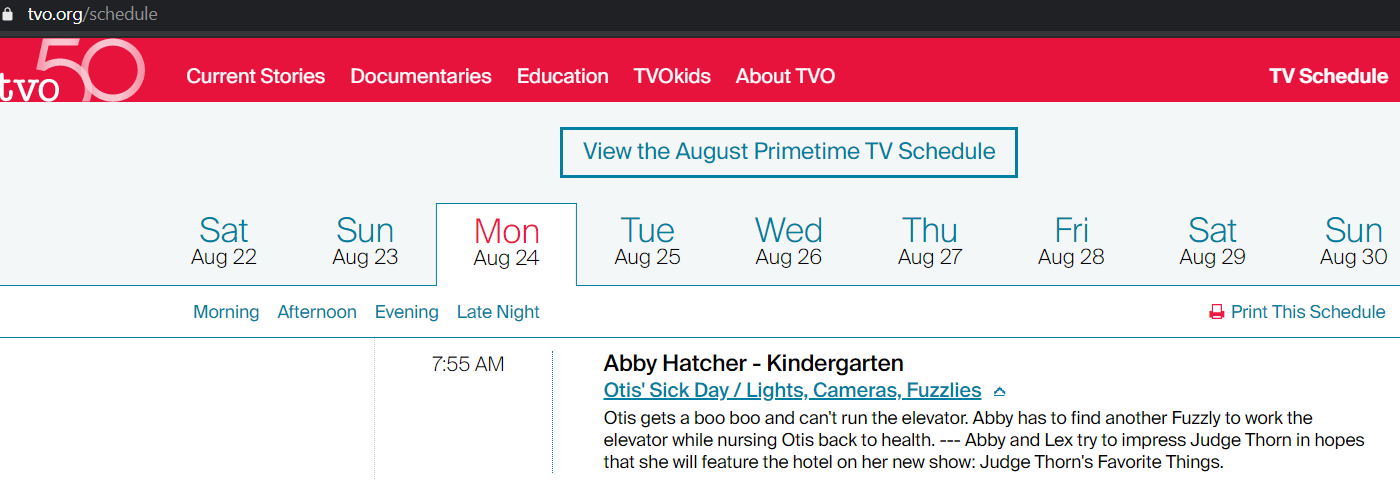The image size is (1400, 480).
Task: Open Documentaries section
Action: [421, 76]
